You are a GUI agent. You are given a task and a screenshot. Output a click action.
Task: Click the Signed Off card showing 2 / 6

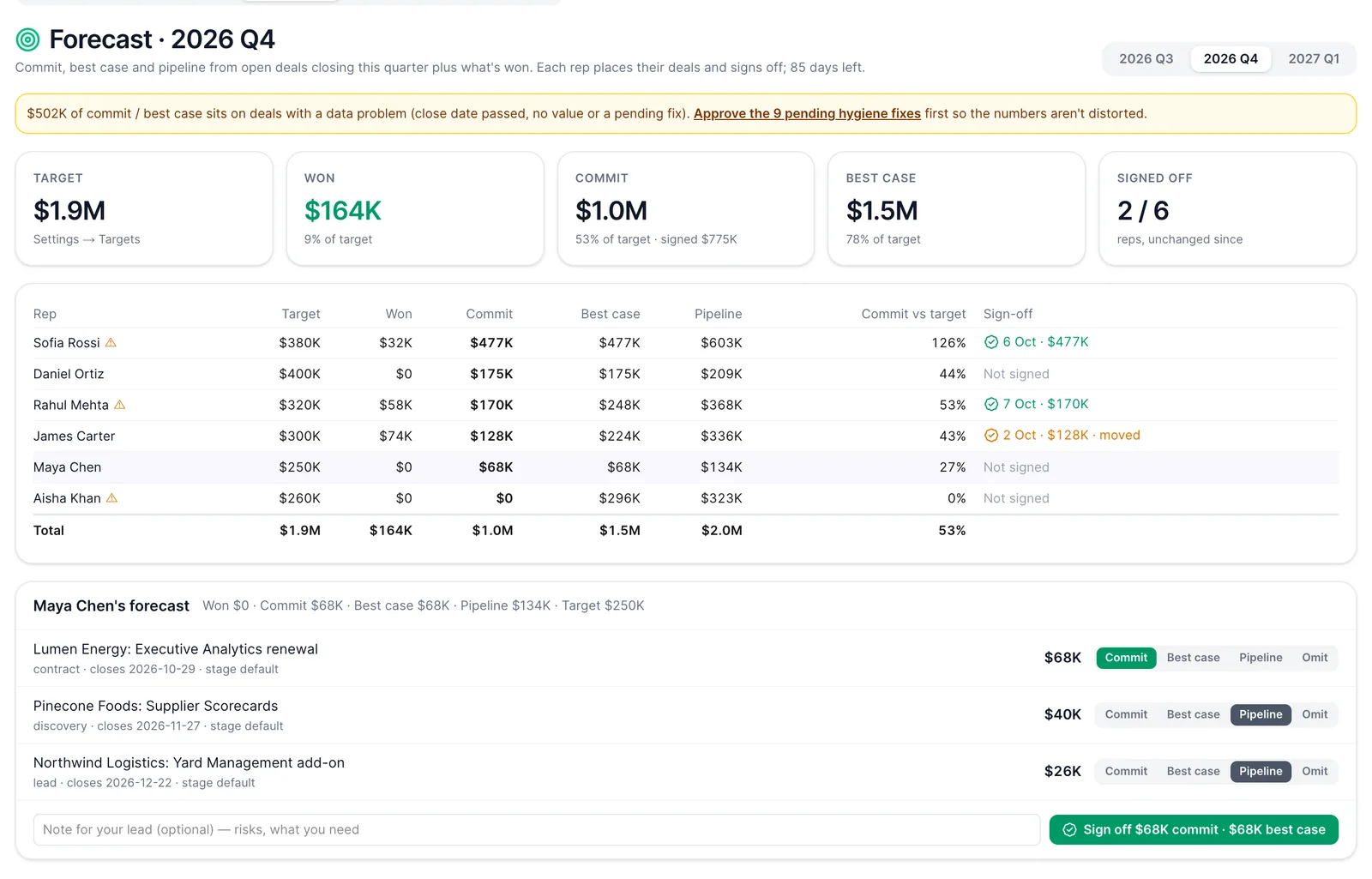click(1227, 208)
